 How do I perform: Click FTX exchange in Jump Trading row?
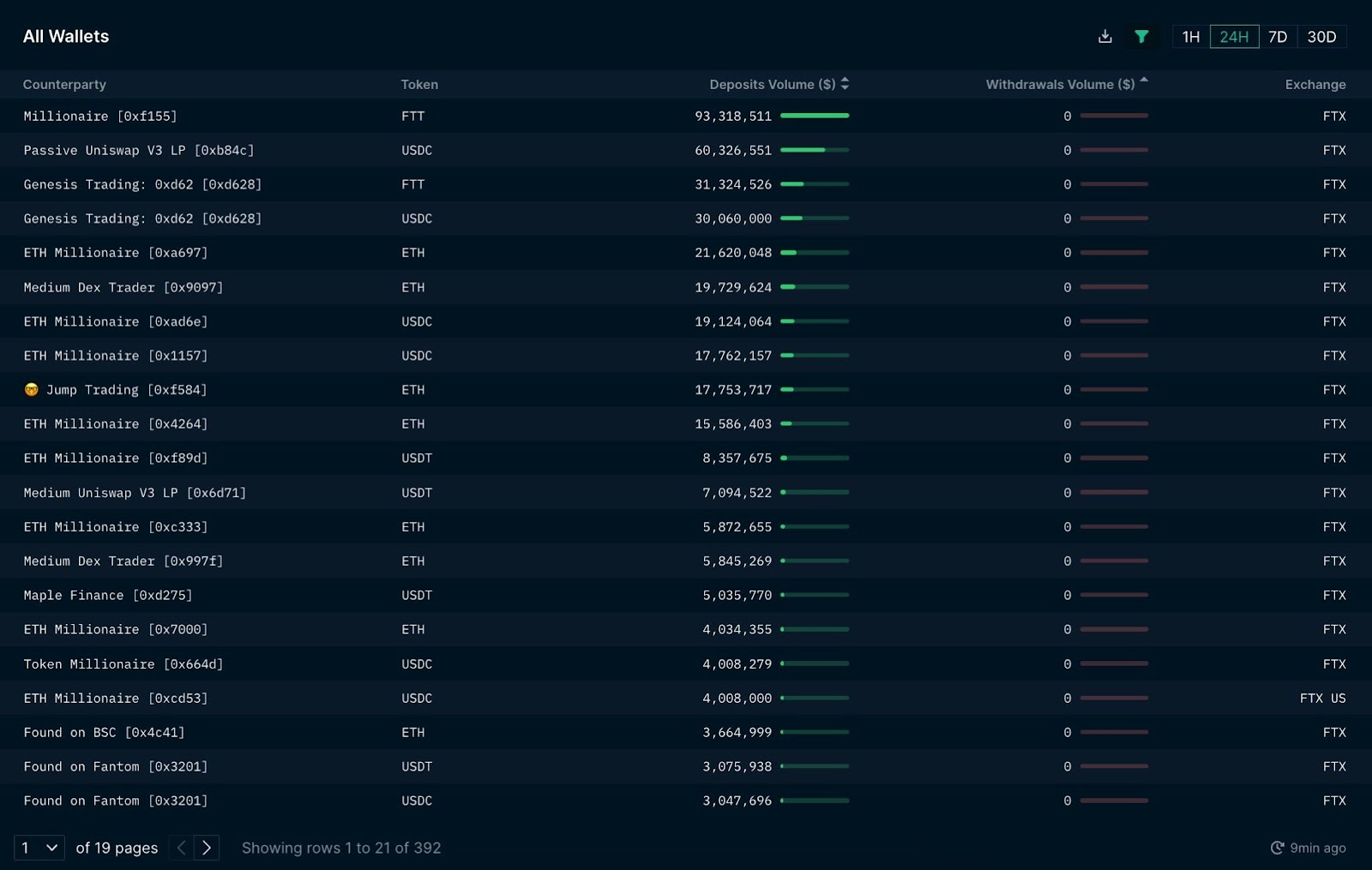(1334, 390)
